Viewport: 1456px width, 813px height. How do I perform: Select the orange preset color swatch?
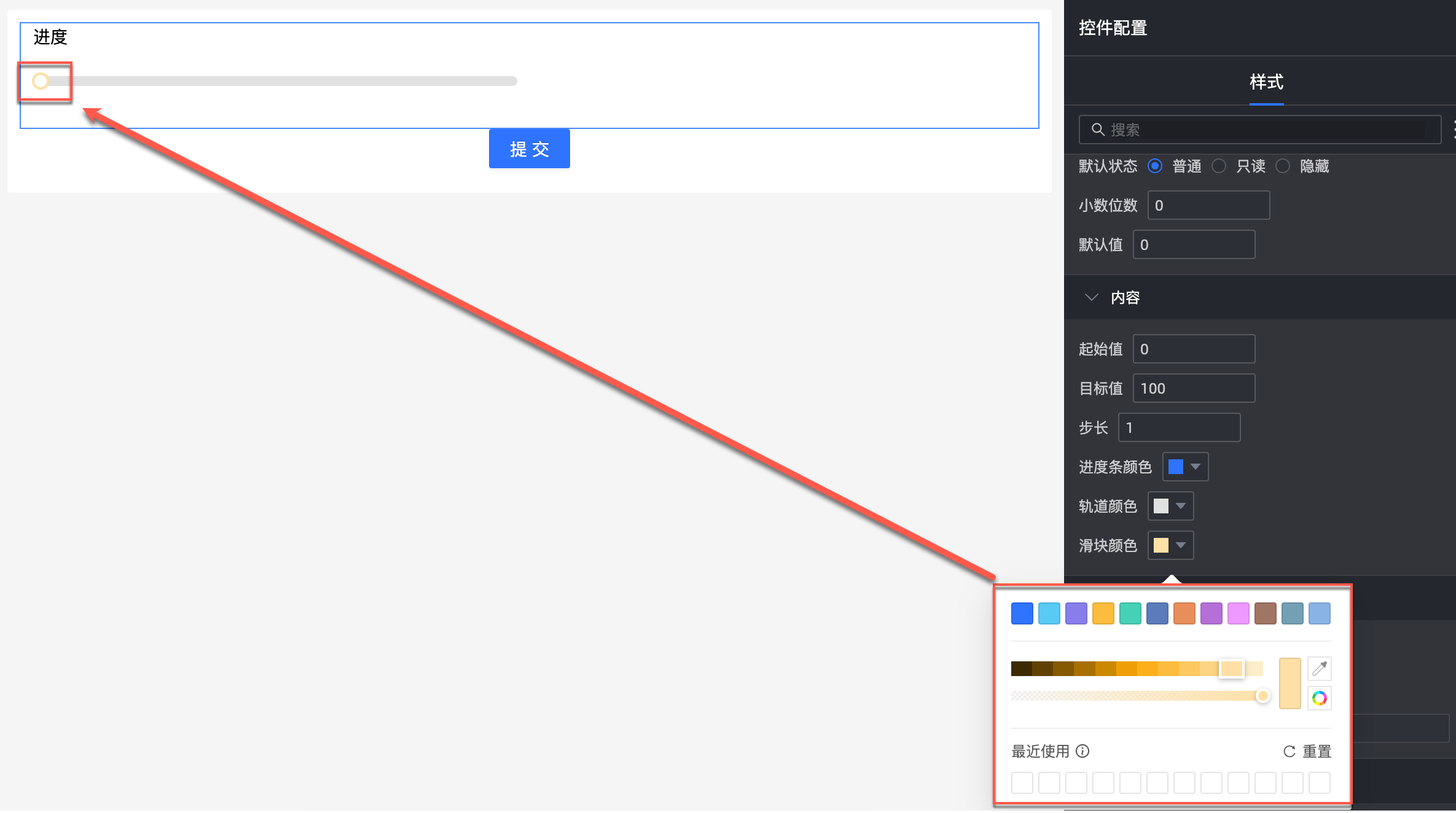pos(1184,613)
